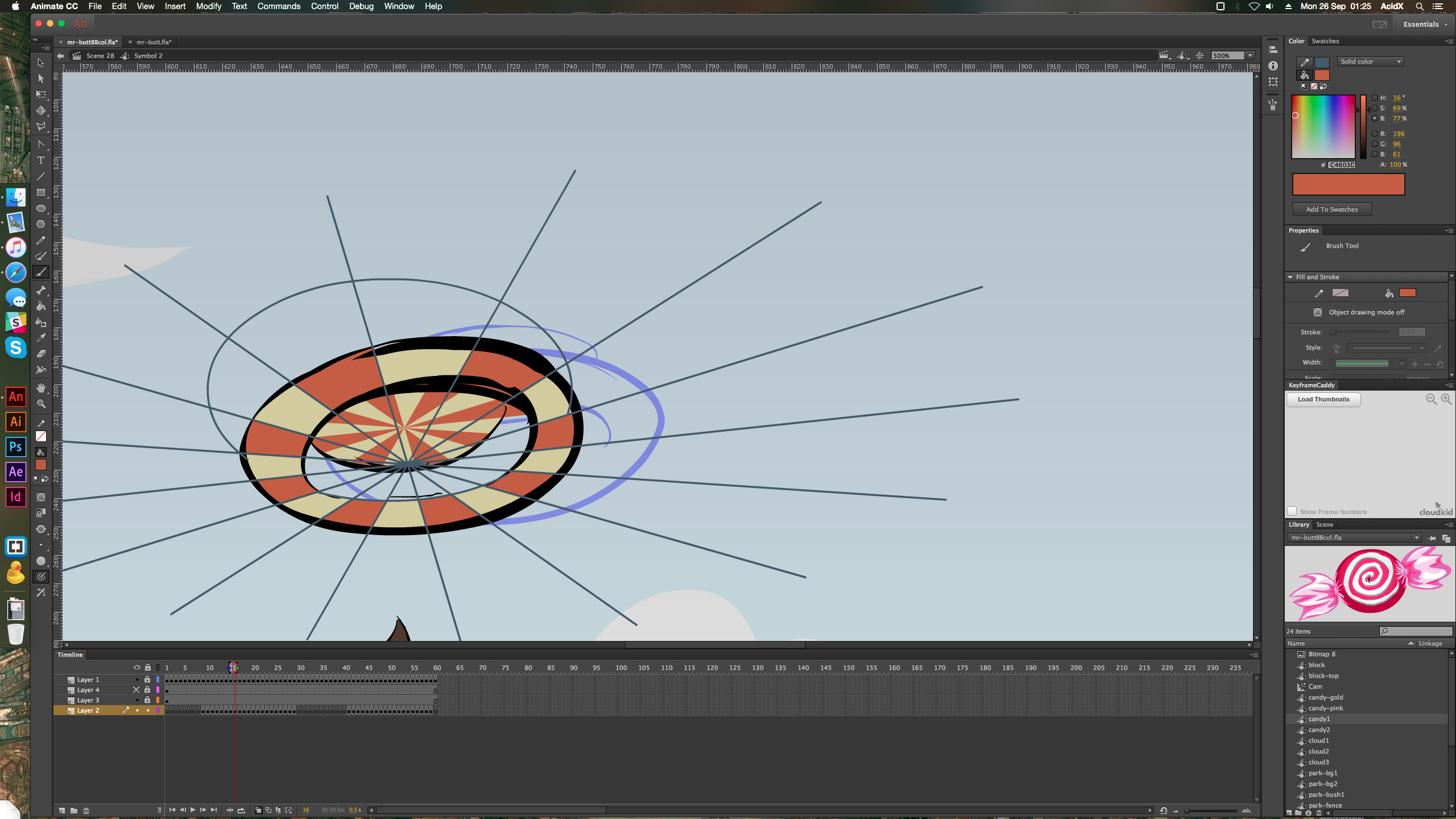This screenshot has width=1456, height=819.
Task: Click Add To Swatches button
Action: tap(1332, 209)
